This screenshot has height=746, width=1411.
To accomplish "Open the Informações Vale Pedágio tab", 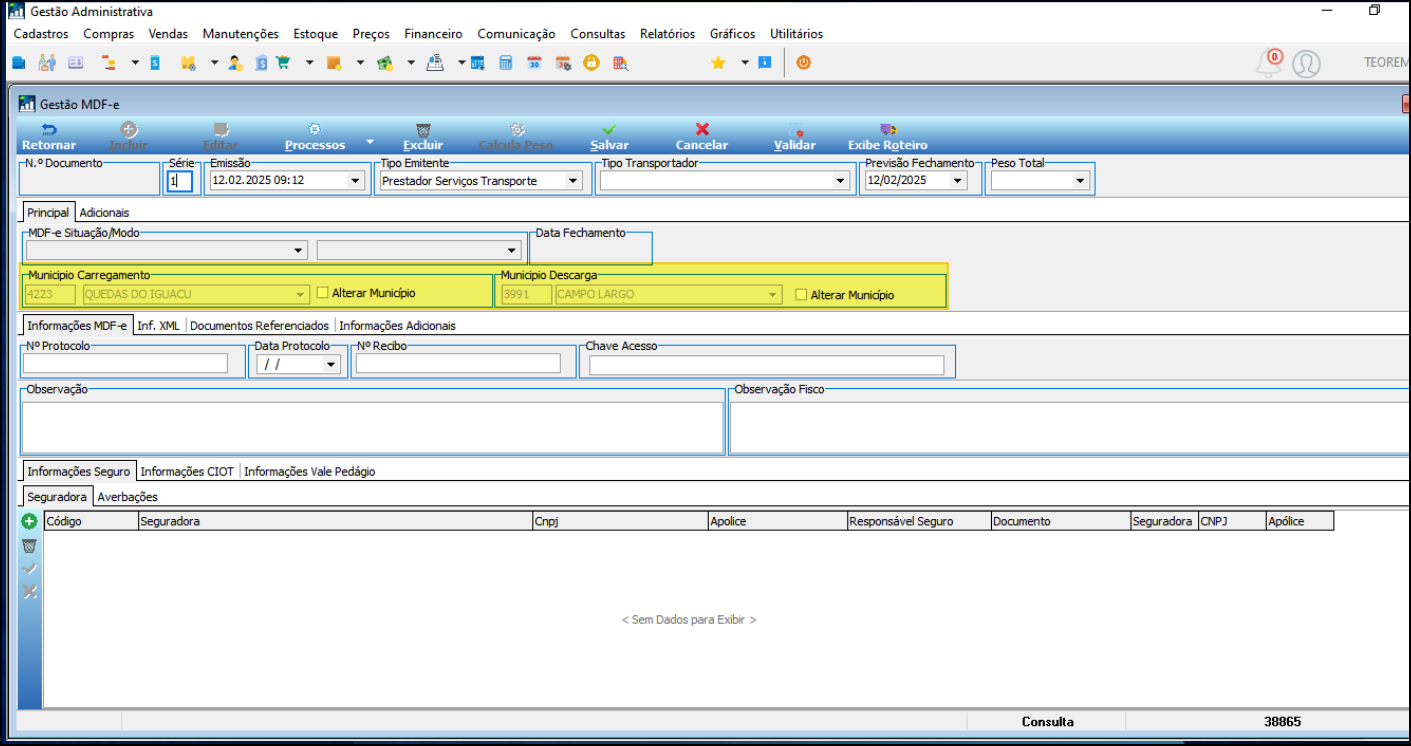I will point(310,471).
